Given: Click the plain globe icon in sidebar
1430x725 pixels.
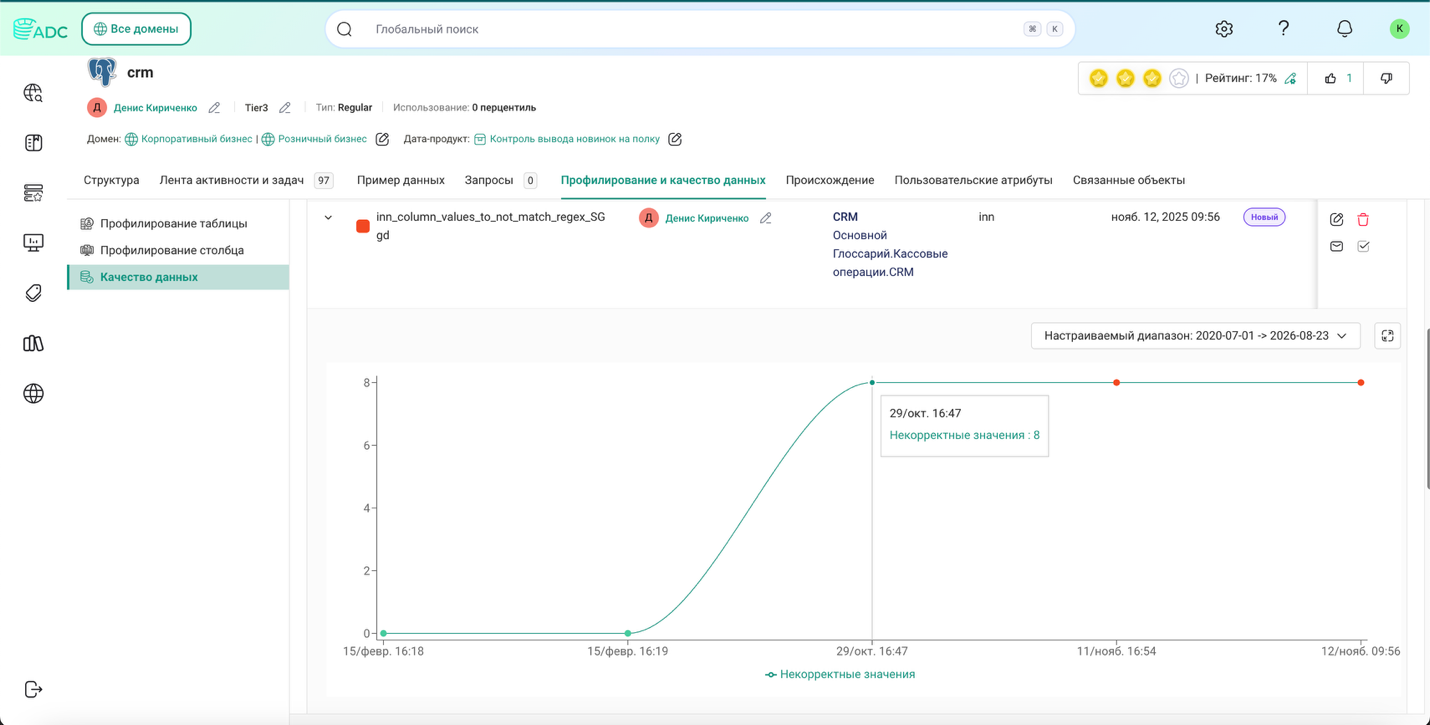Looking at the screenshot, I should 33,393.
